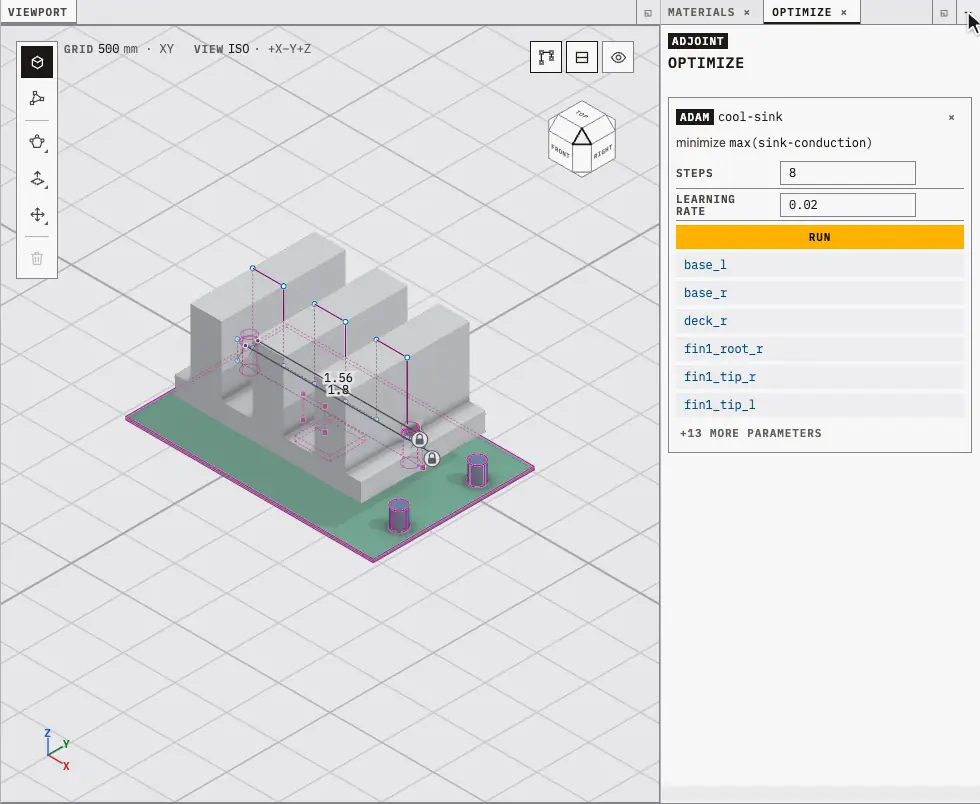The width and height of the screenshot is (980, 804).
Task: Click the RIGHT face of view cube
Action: [603, 151]
